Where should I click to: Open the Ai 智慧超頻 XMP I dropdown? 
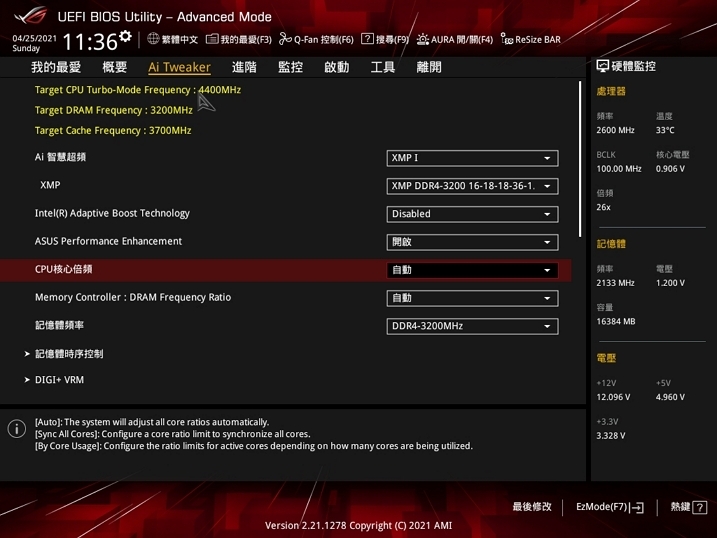point(472,158)
